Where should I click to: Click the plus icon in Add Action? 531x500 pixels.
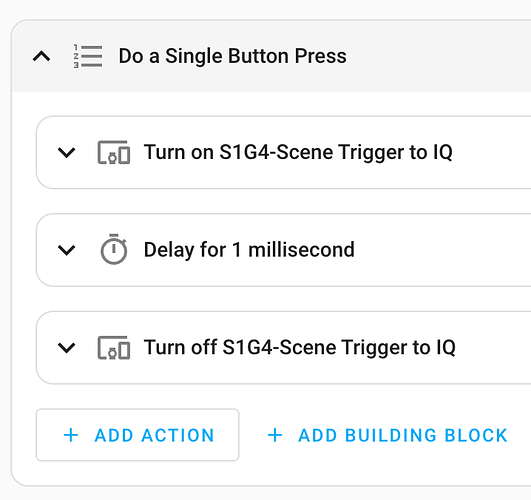click(71, 435)
